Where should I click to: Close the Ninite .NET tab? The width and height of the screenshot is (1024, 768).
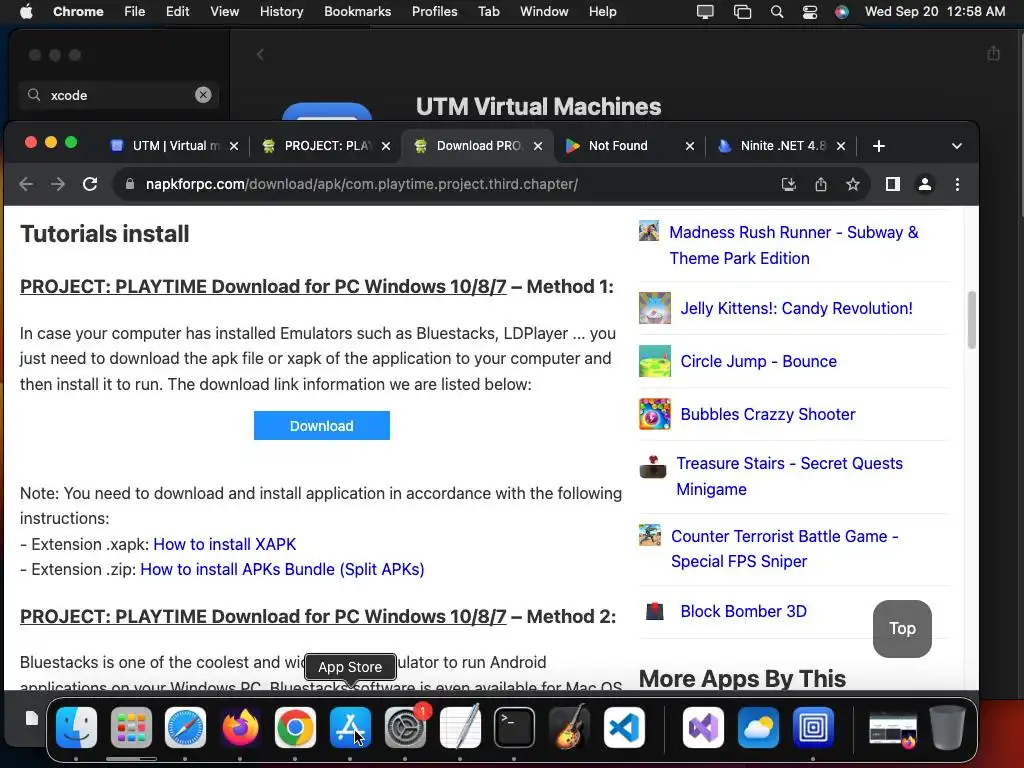[x=841, y=146]
